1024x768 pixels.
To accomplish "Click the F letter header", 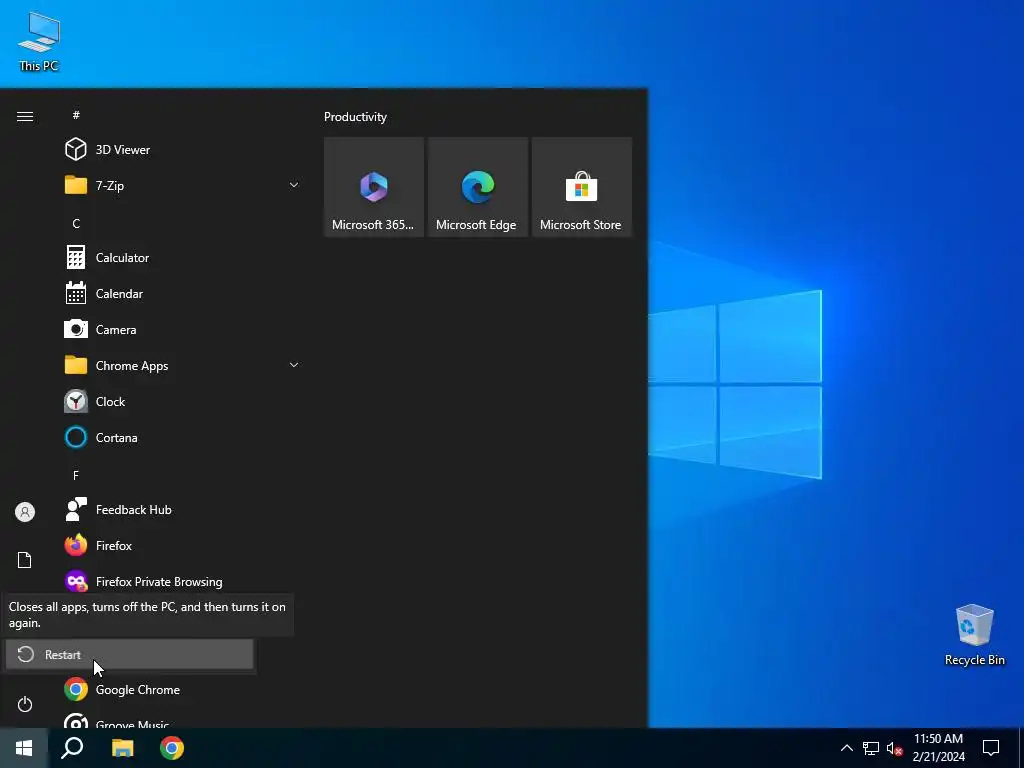I will click(x=76, y=475).
